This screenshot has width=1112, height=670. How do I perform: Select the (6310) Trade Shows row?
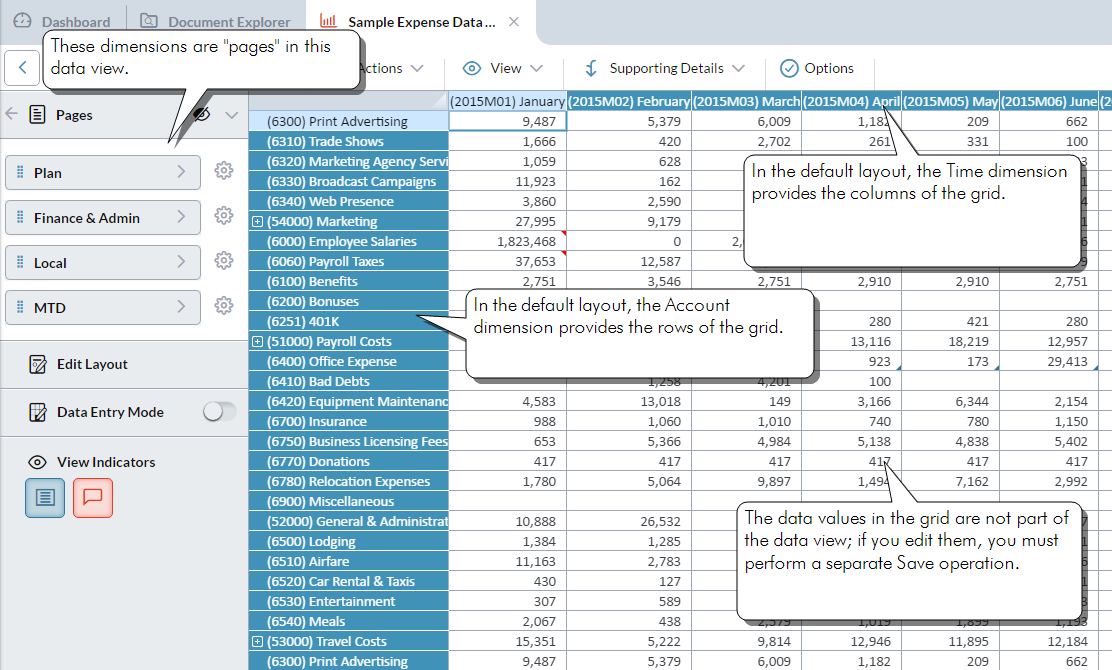click(x=349, y=141)
